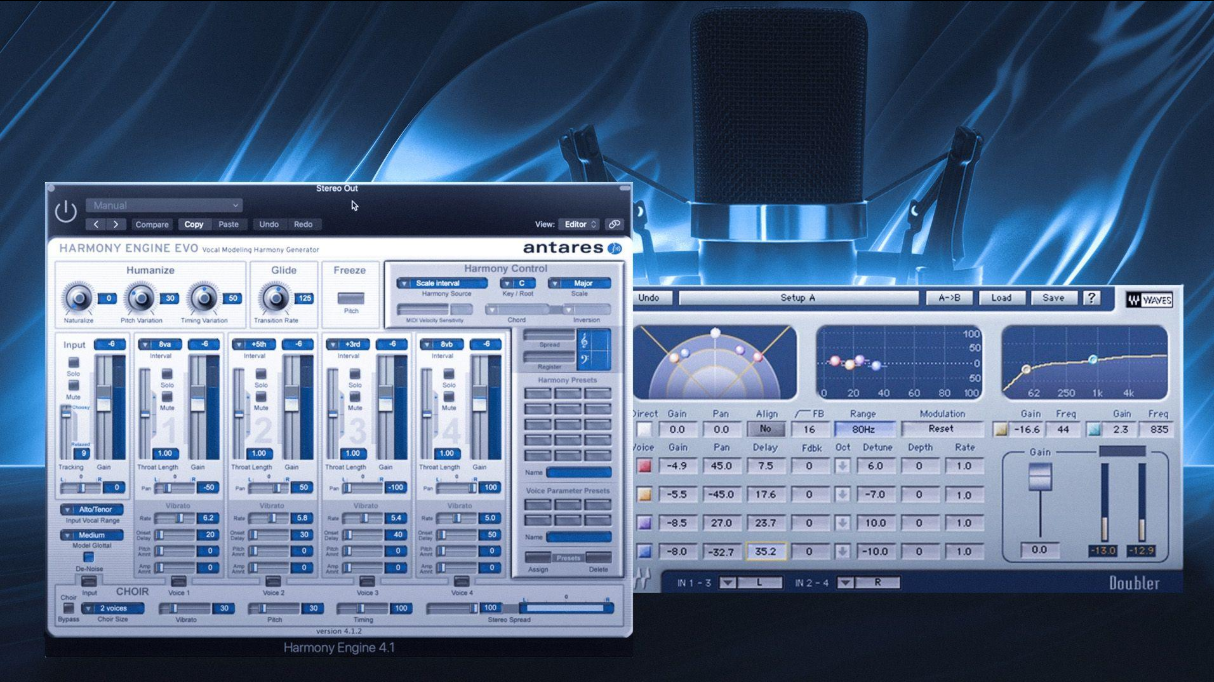1214x682 pixels.
Task: Toggle Align to Yes in Doubler
Action: 767,428
